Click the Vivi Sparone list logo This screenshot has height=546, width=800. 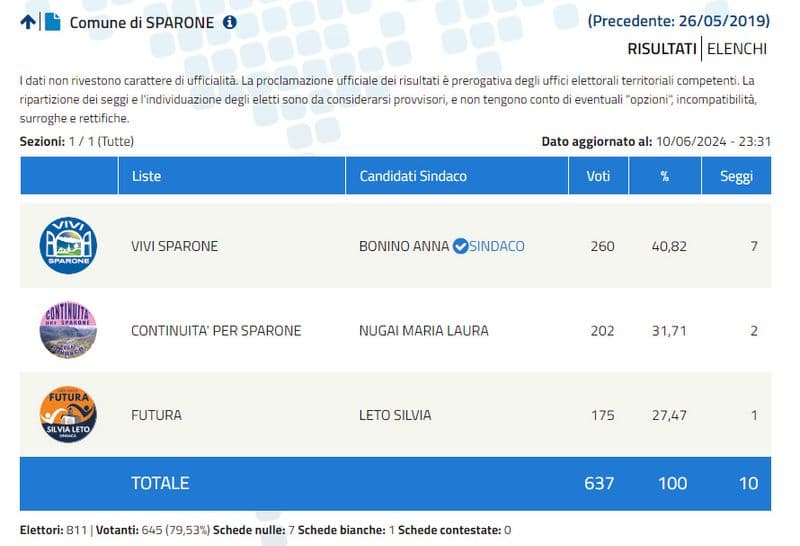pos(68,245)
